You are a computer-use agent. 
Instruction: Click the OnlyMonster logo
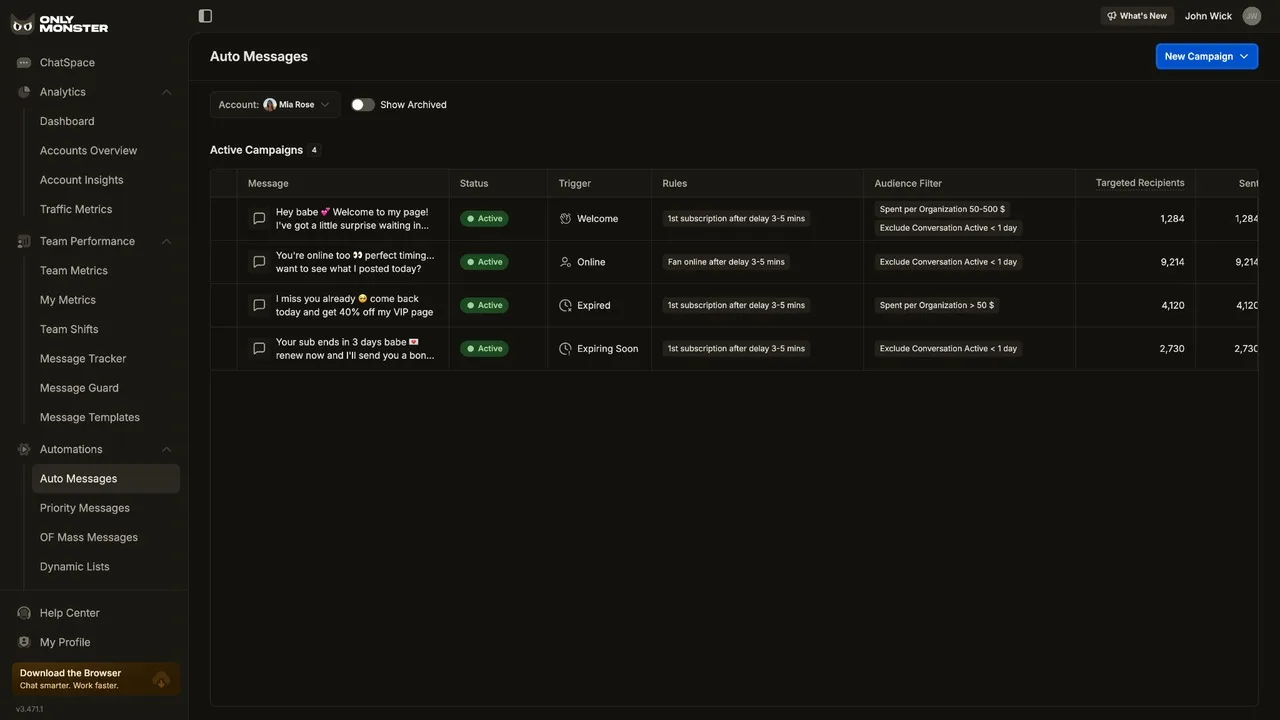(59, 24)
